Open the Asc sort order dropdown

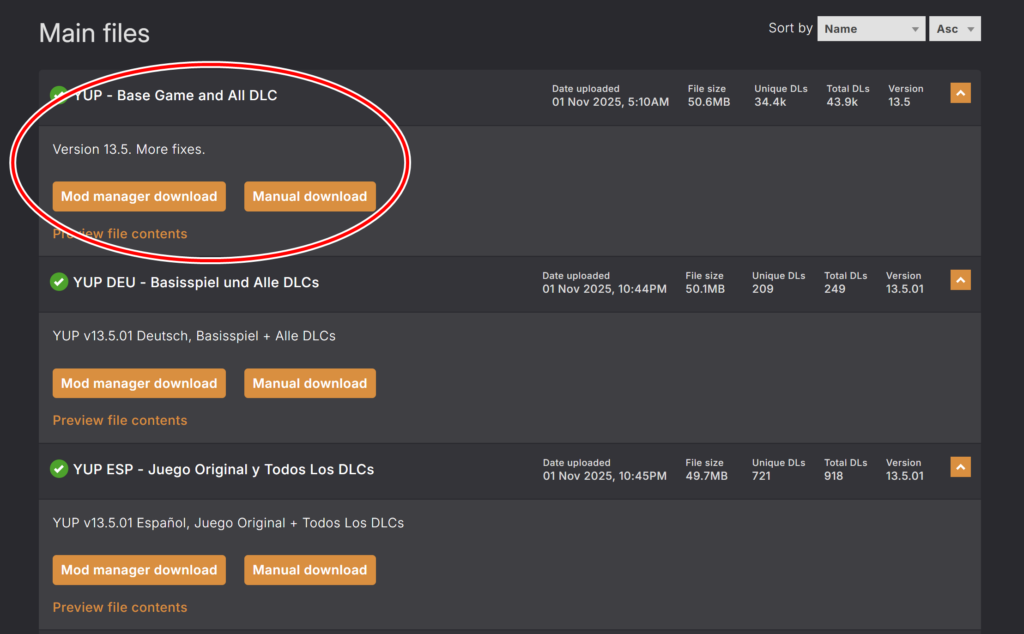[x=954, y=29]
